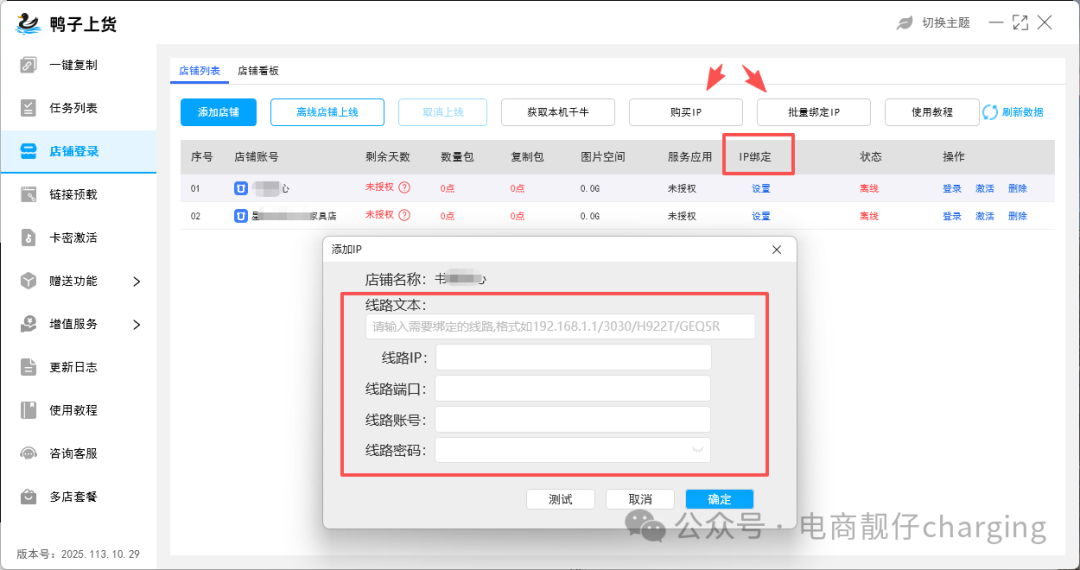This screenshot has height=570, width=1080.
Task: Click the 使用教程 book icon in sidebar
Action: (x=28, y=410)
